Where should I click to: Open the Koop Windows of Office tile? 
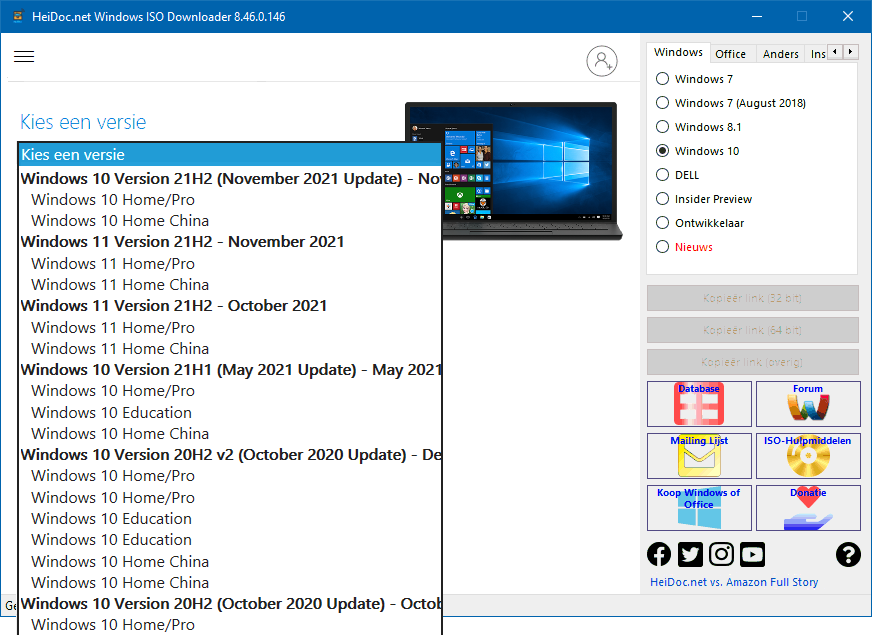point(699,508)
